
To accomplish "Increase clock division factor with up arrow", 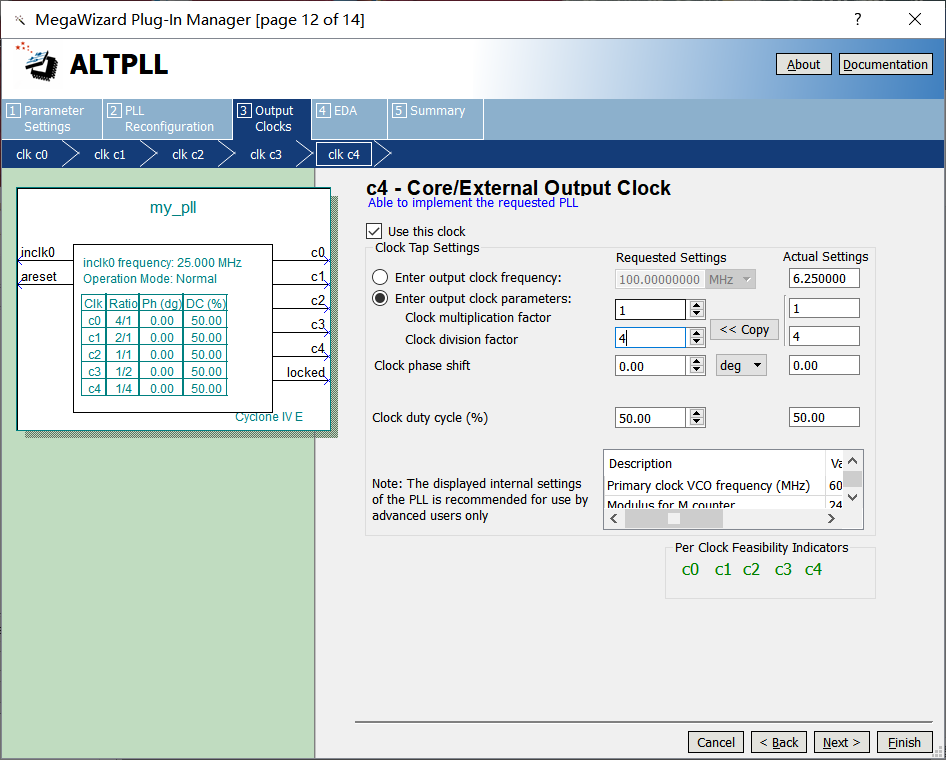I will (697, 333).
